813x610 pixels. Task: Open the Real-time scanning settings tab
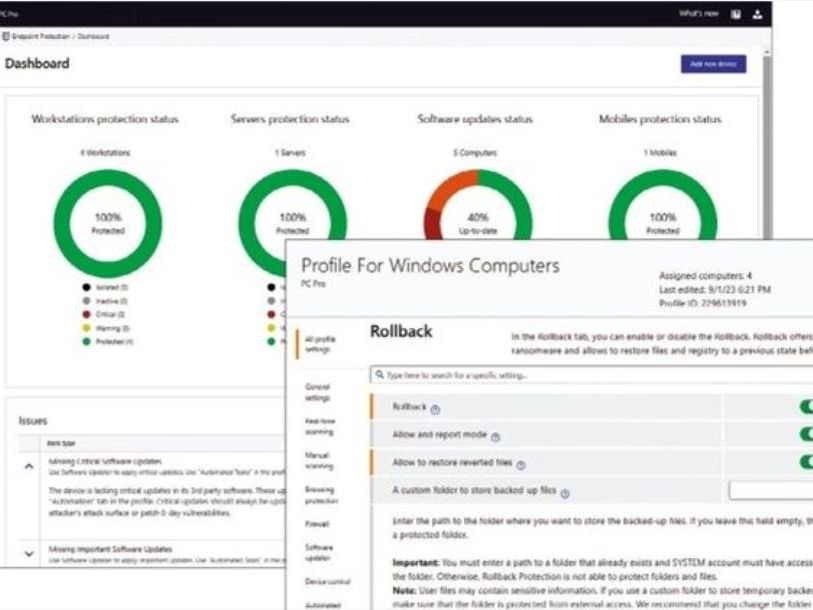click(320, 426)
